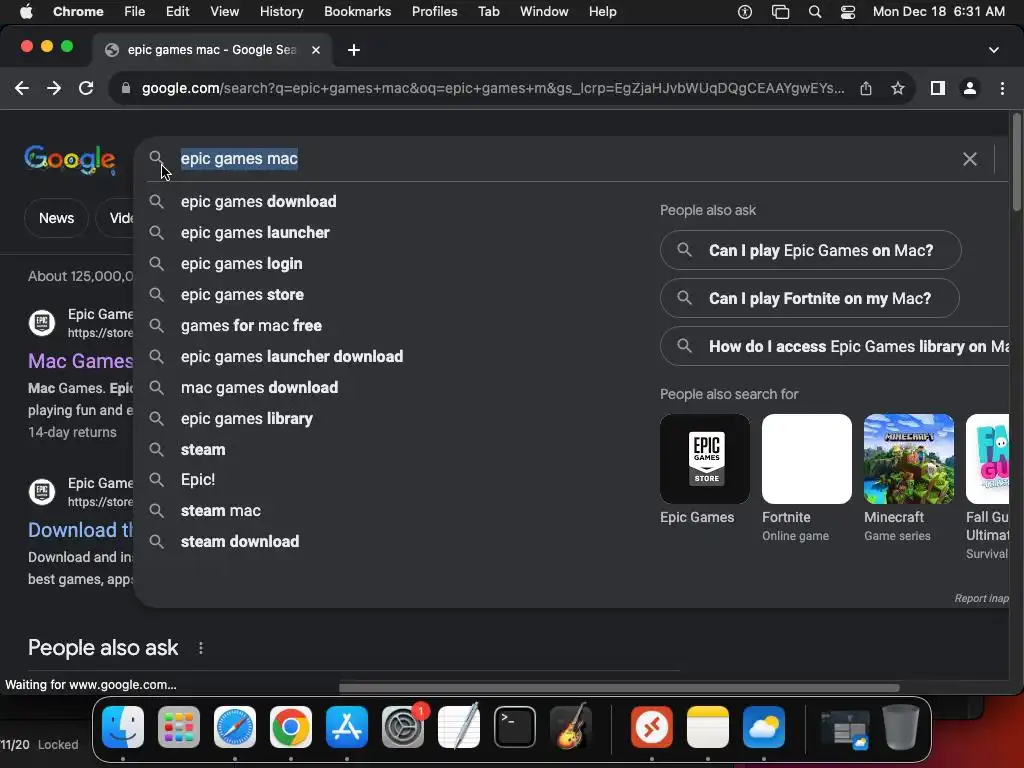Clear the search box with X
Viewport: 1024px width, 768px height.
pos(970,159)
